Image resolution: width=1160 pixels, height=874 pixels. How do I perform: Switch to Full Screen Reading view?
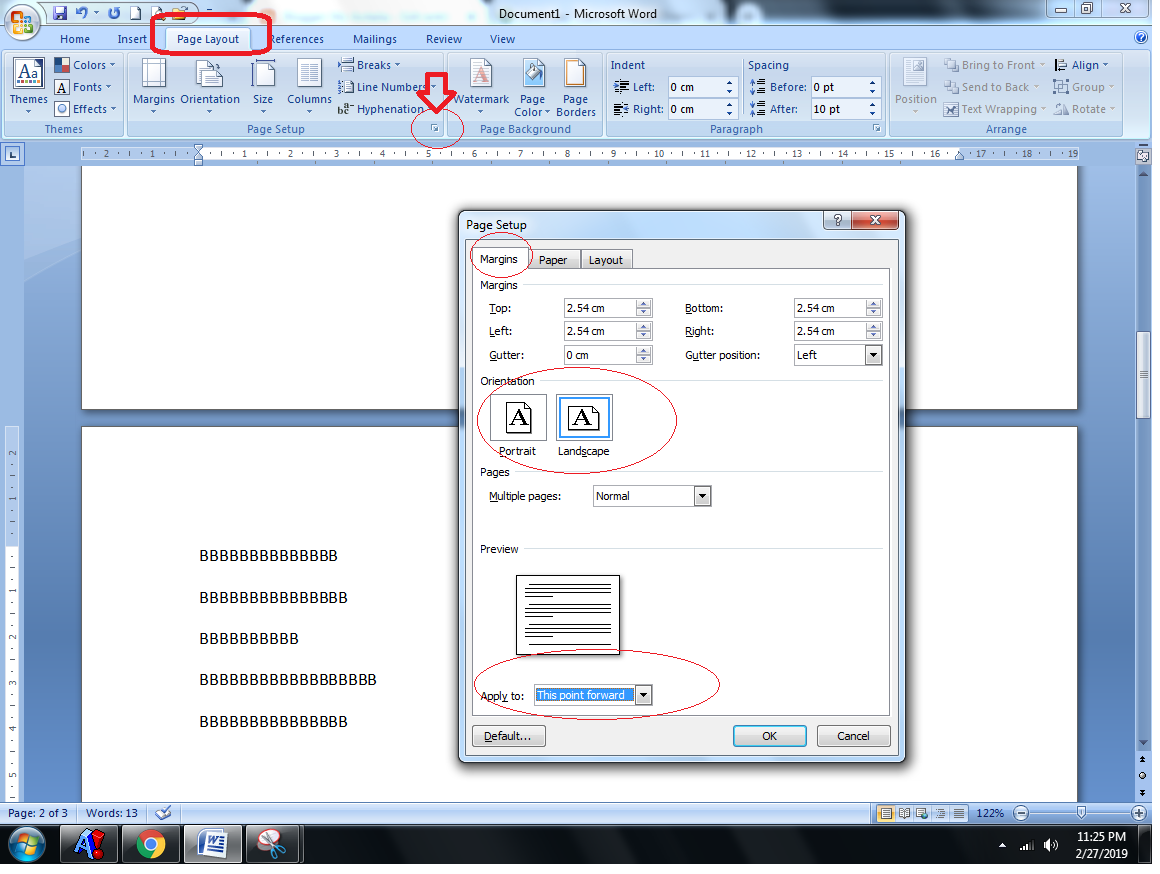click(x=904, y=813)
